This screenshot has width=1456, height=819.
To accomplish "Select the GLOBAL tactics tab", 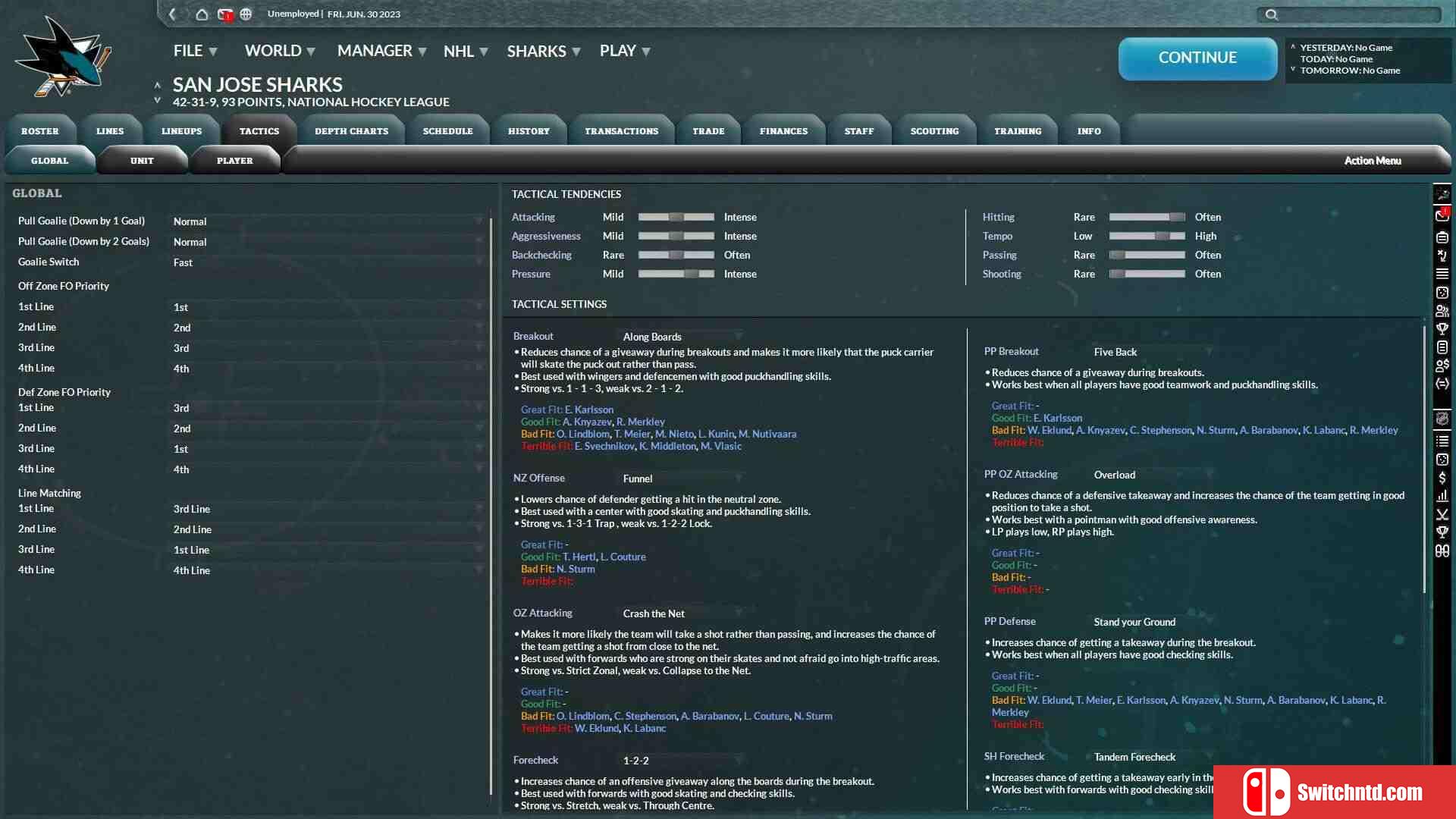I will (50, 160).
